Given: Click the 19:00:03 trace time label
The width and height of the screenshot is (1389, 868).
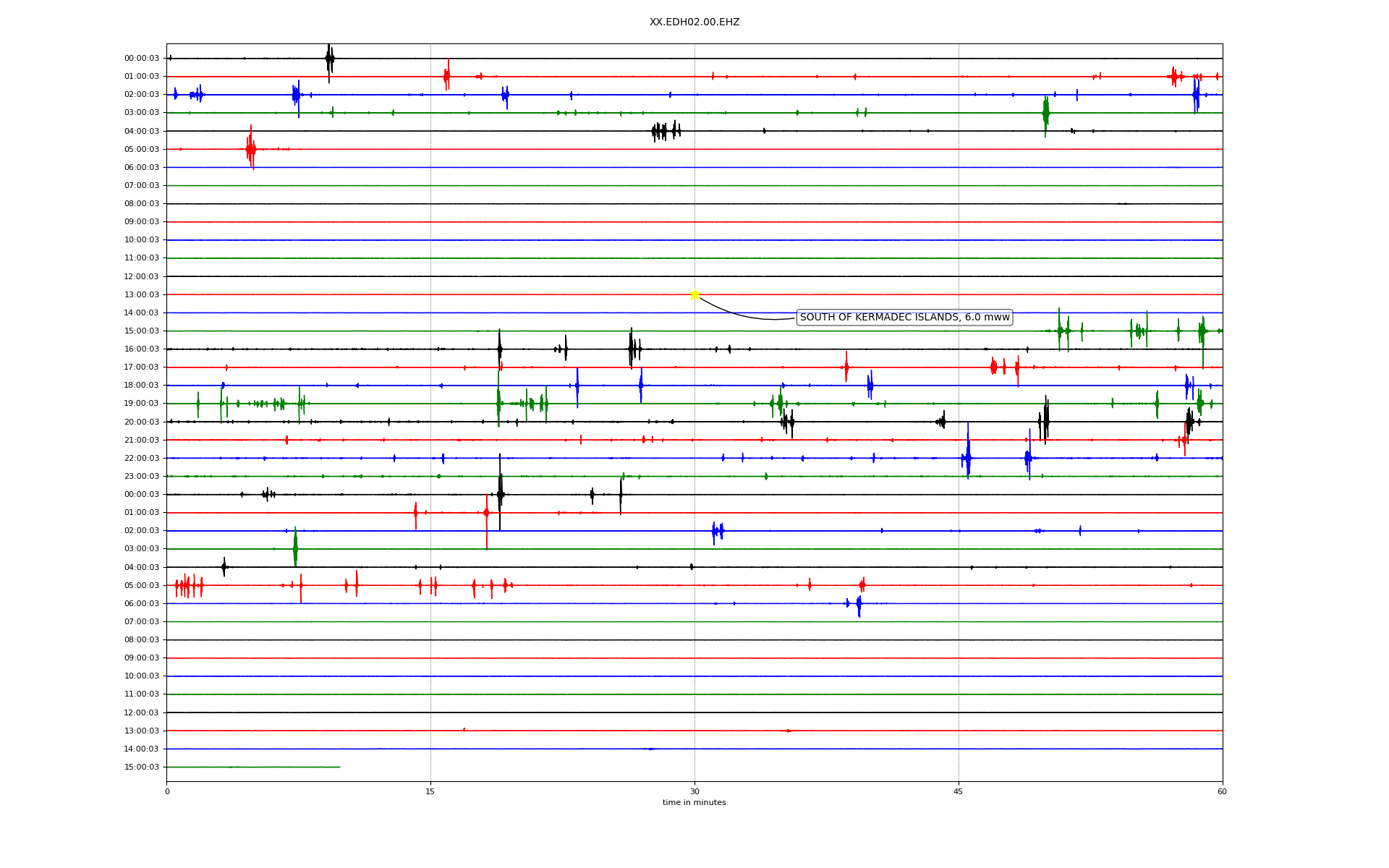Looking at the screenshot, I should [141, 404].
